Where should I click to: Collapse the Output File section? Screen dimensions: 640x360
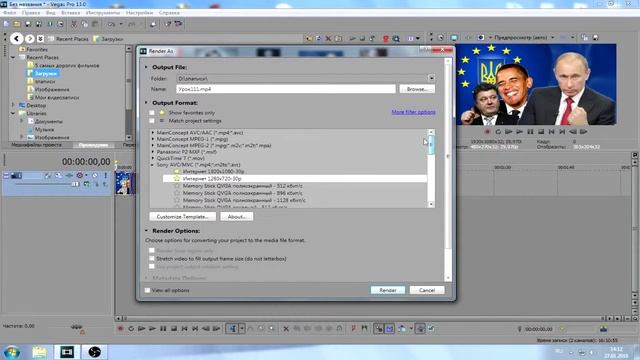click(x=146, y=67)
